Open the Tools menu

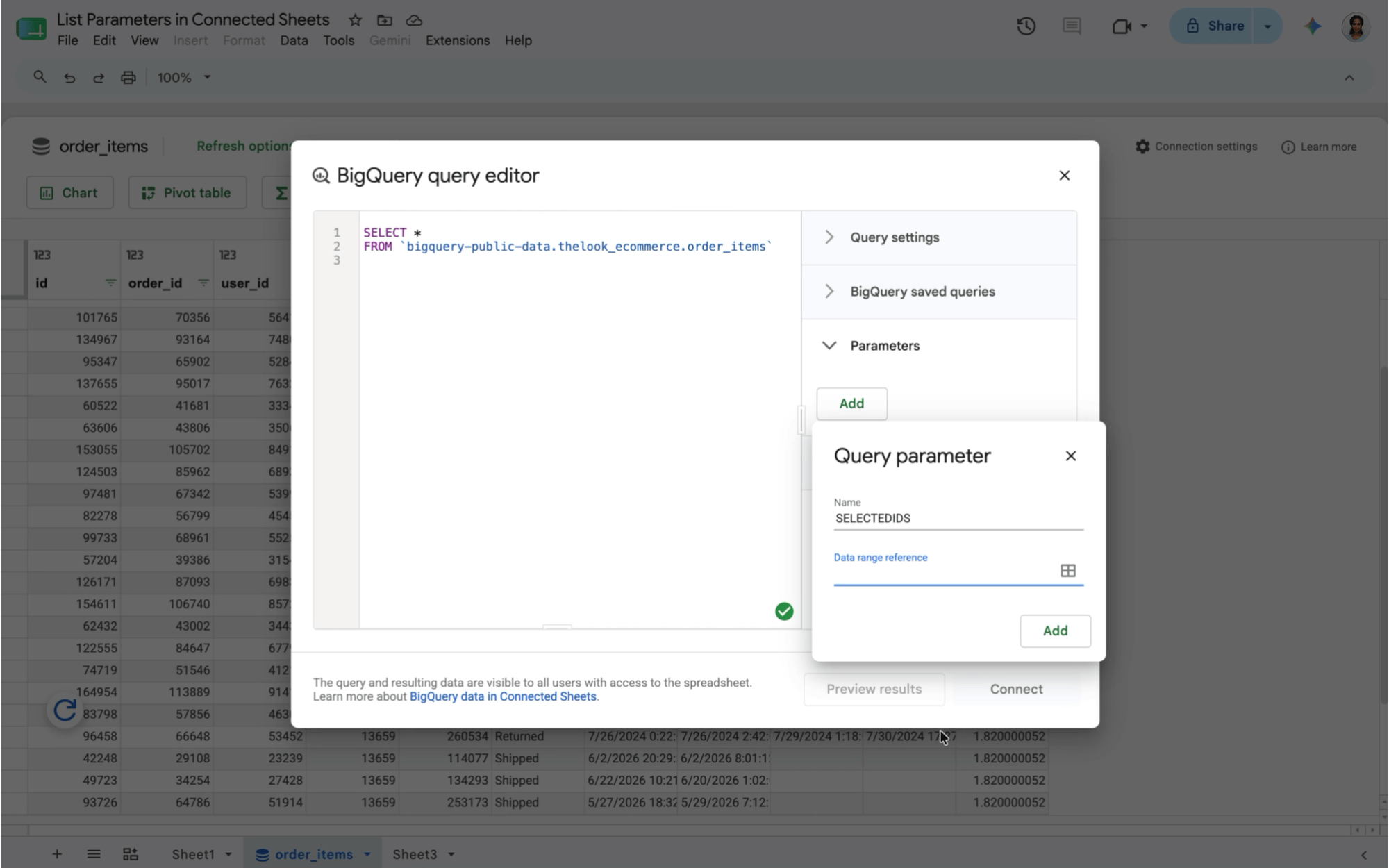[338, 41]
